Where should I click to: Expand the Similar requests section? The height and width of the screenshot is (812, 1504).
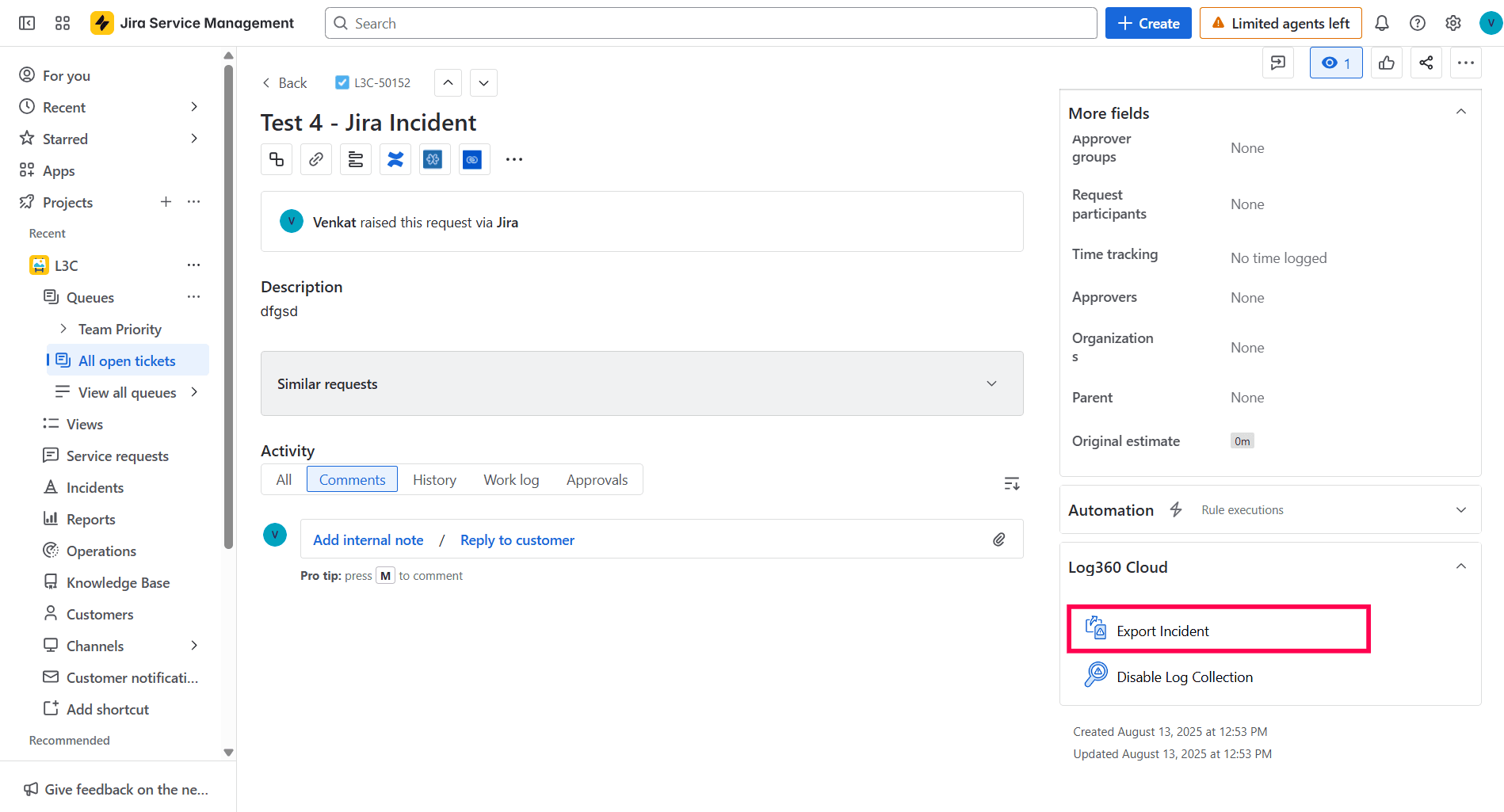point(991,383)
